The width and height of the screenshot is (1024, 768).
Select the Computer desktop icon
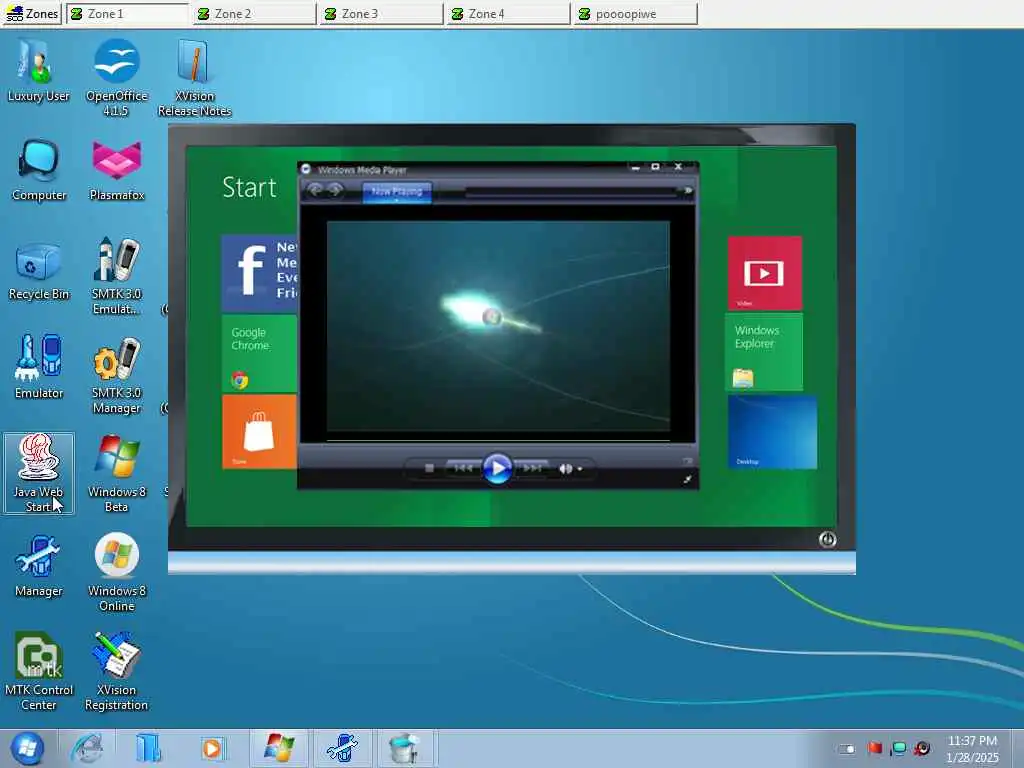point(39,170)
